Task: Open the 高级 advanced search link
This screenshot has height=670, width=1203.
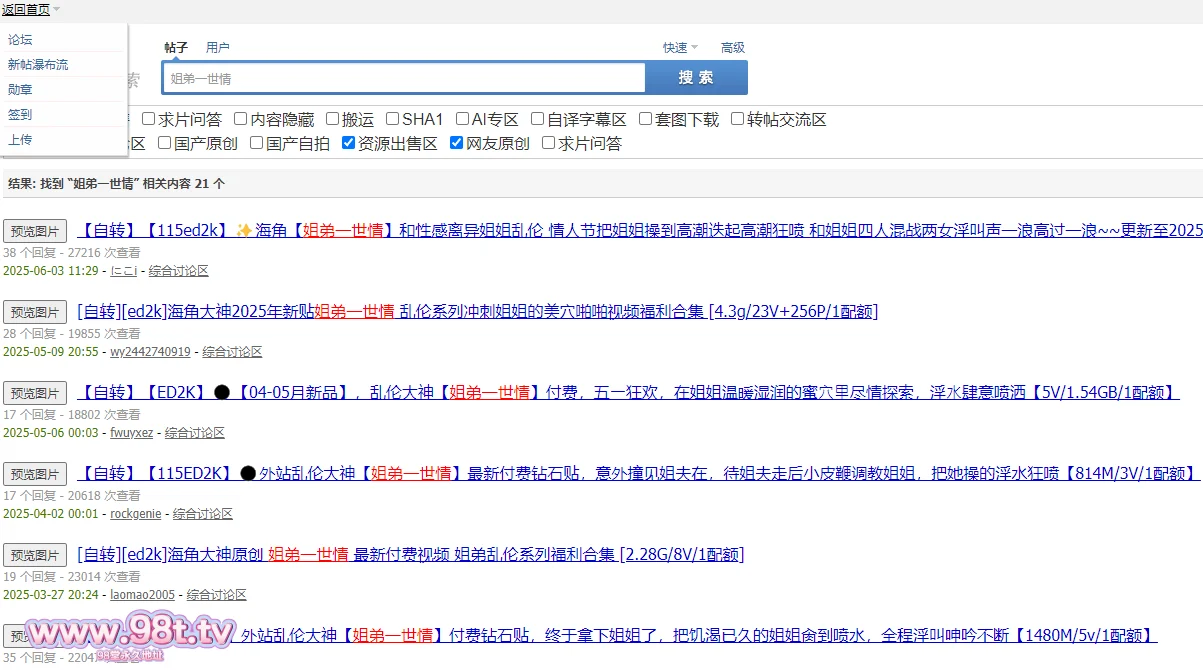Action: [x=733, y=47]
